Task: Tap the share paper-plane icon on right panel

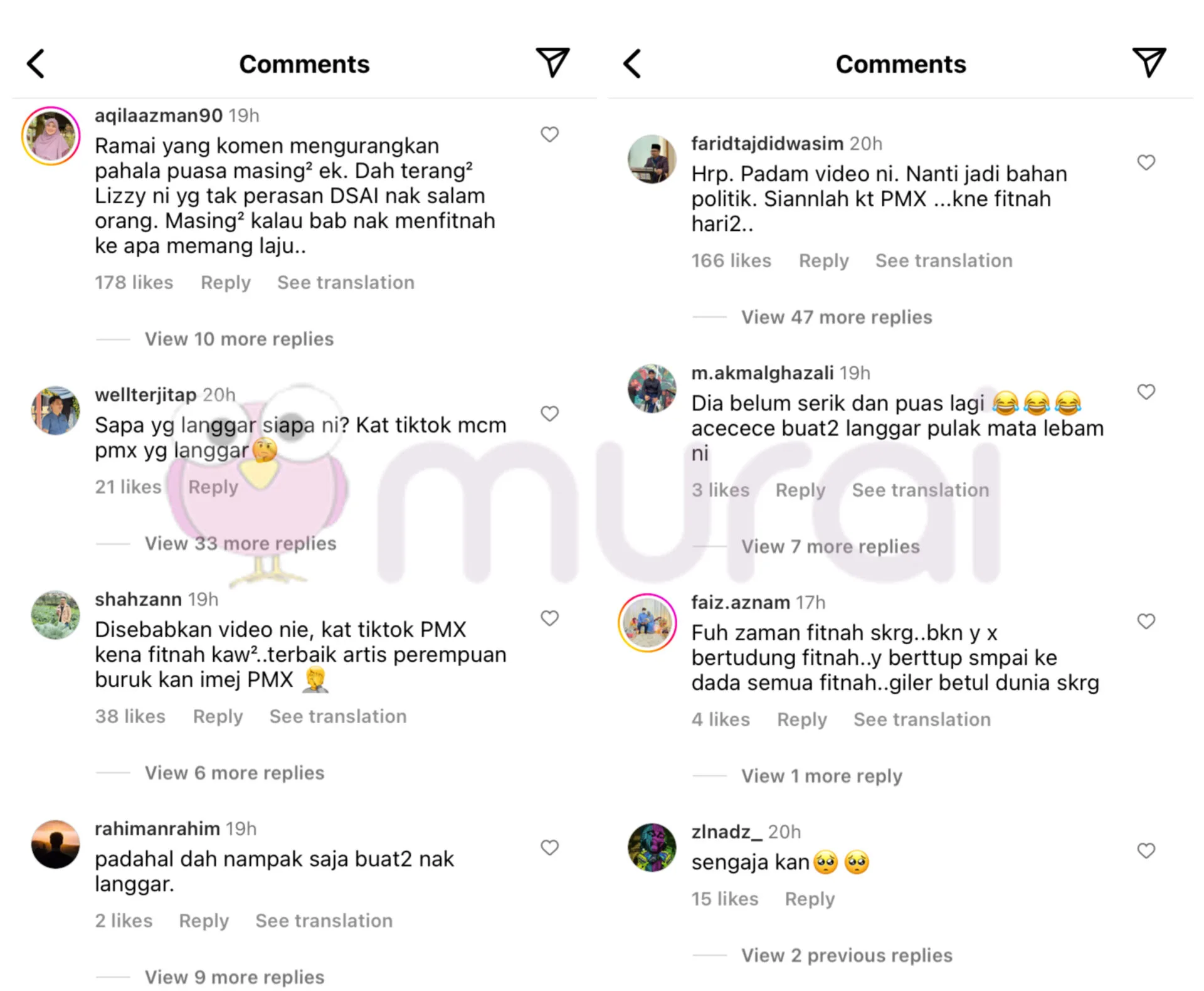Action: [x=1149, y=62]
